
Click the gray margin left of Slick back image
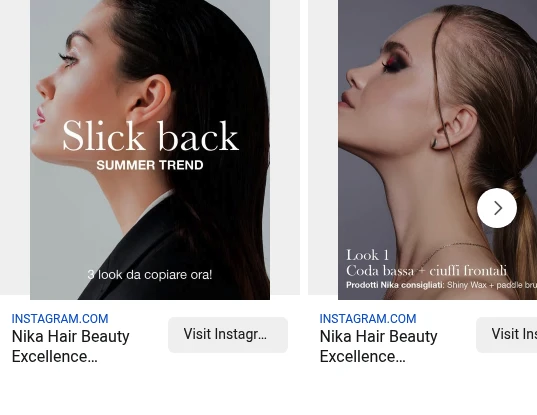15,147
